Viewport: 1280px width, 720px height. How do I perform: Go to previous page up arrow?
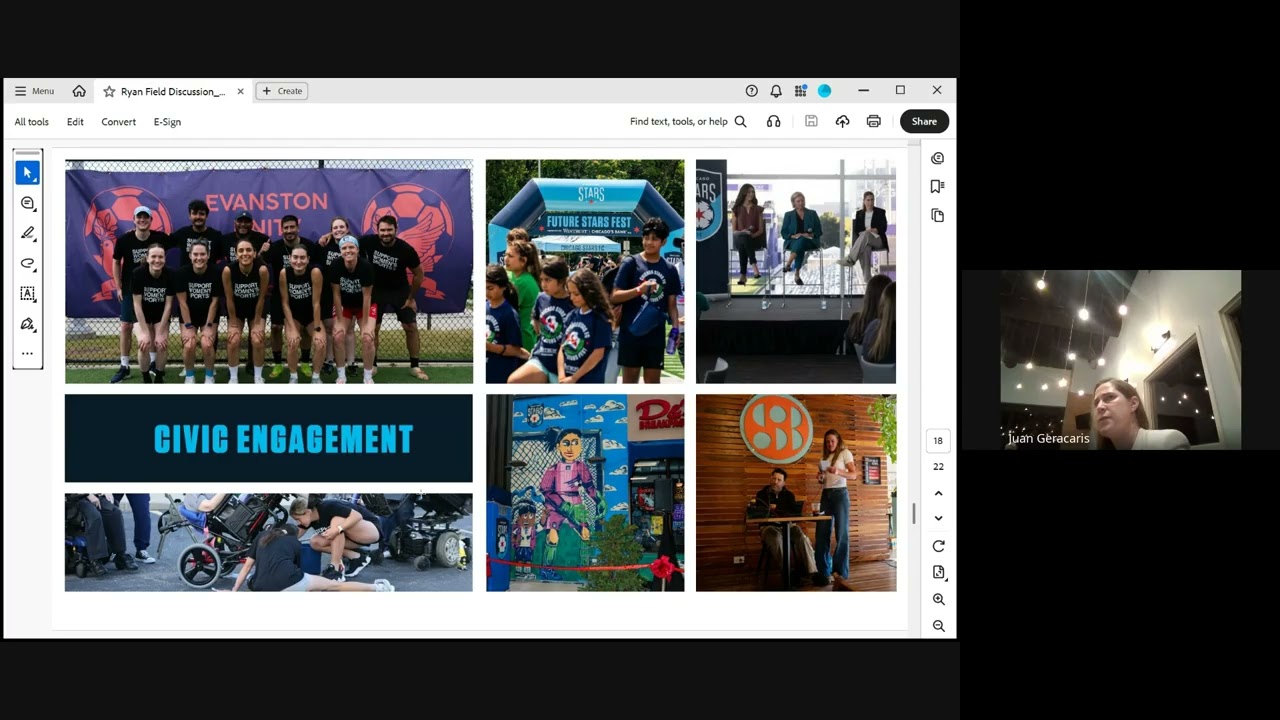coord(938,493)
